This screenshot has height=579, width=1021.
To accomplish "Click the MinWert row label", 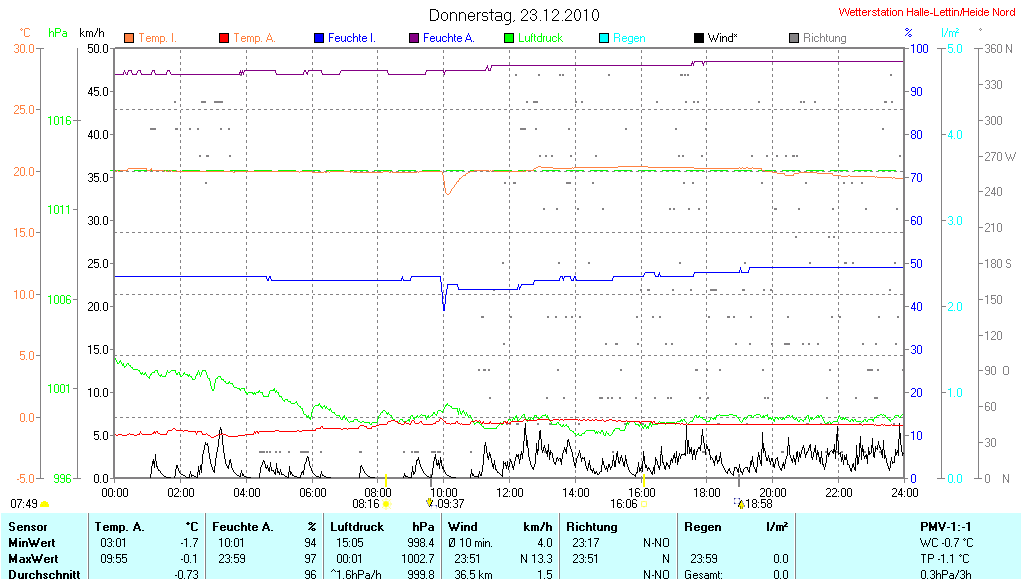I will coord(33,542).
